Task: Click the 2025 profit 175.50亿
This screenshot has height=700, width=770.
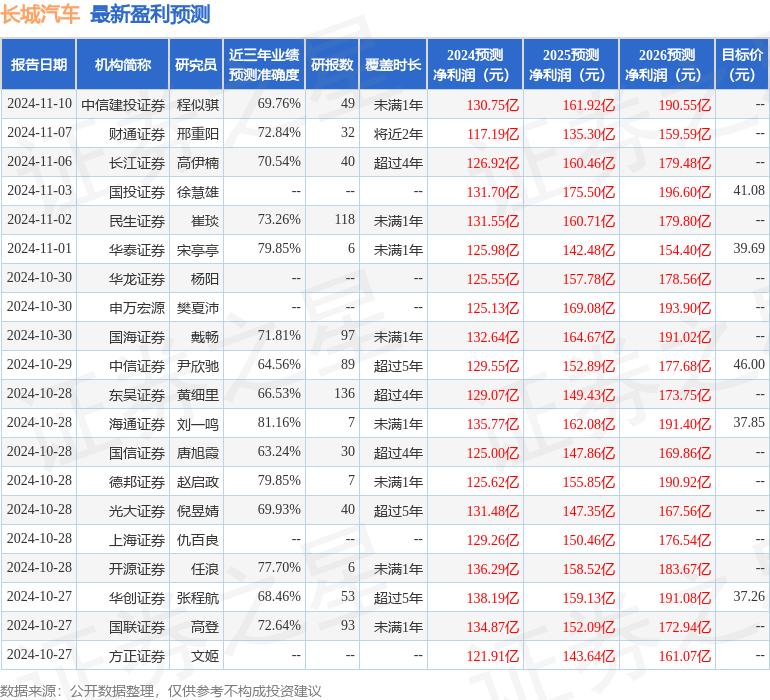Action: [x=589, y=192]
